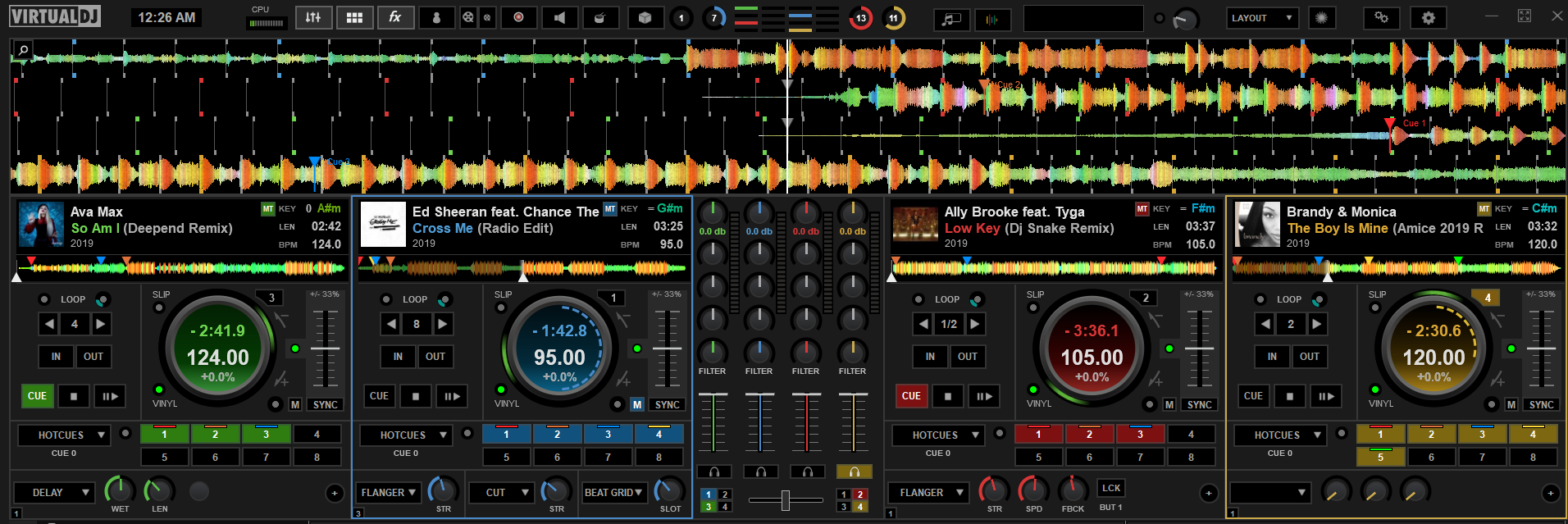
Task: Open the BEAT GRID effect dropdown
Action: pos(614,493)
